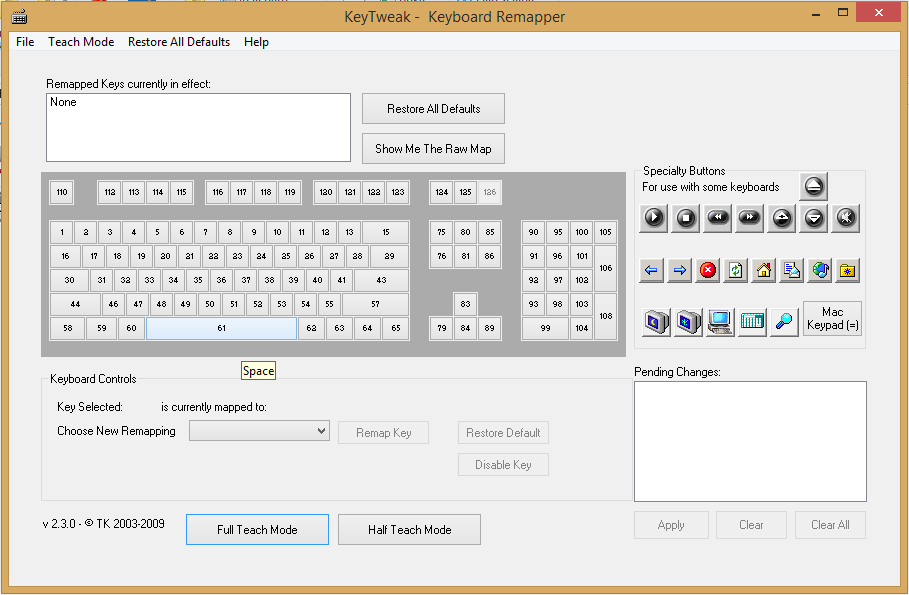Click the KeyTweak keyboard icon in title bar
The height and width of the screenshot is (595, 909).
19,17
